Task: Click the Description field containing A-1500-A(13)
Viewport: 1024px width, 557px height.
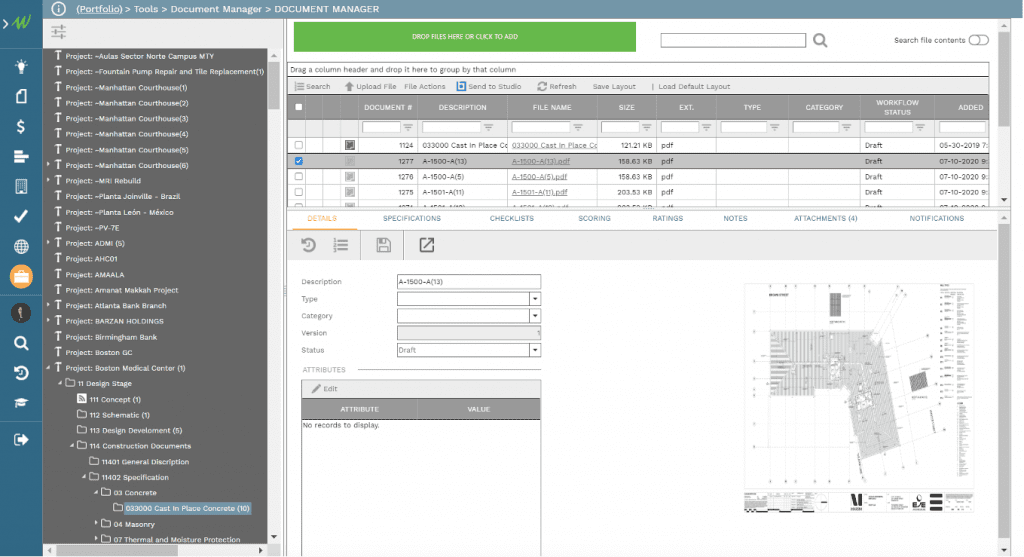Action: 468,281
